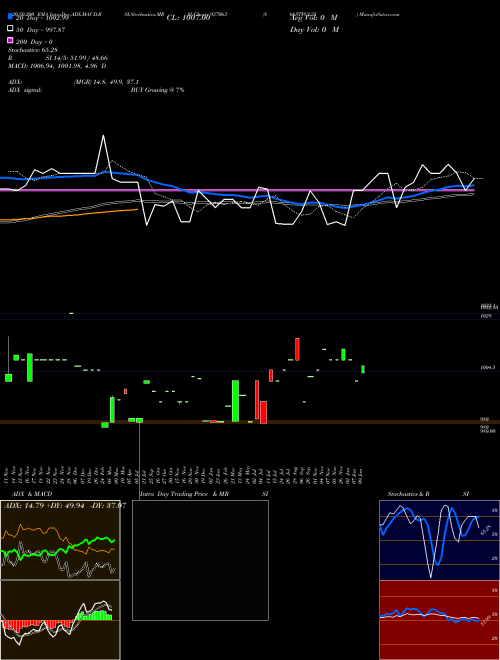Click the 'Day Vol: 0 M' text
Screen dimensions: 500x660
pyautogui.click(x=314, y=29)
